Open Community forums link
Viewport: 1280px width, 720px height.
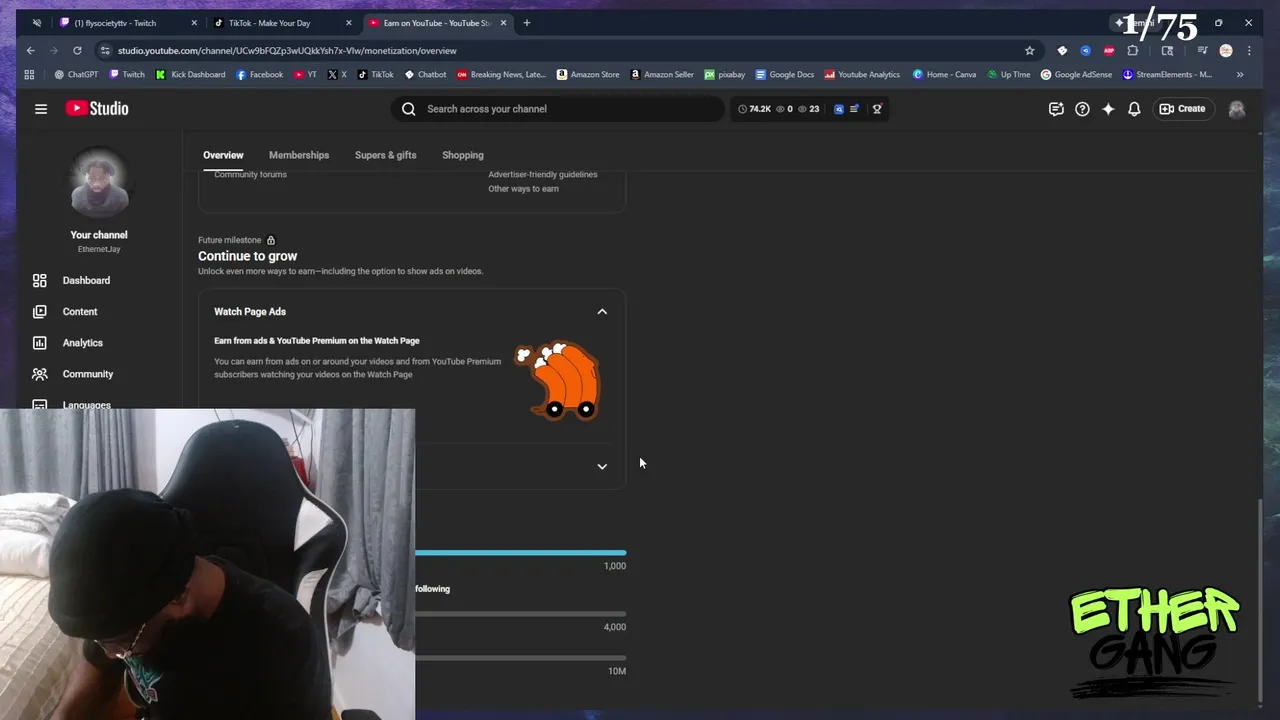[x=250, y=175]
